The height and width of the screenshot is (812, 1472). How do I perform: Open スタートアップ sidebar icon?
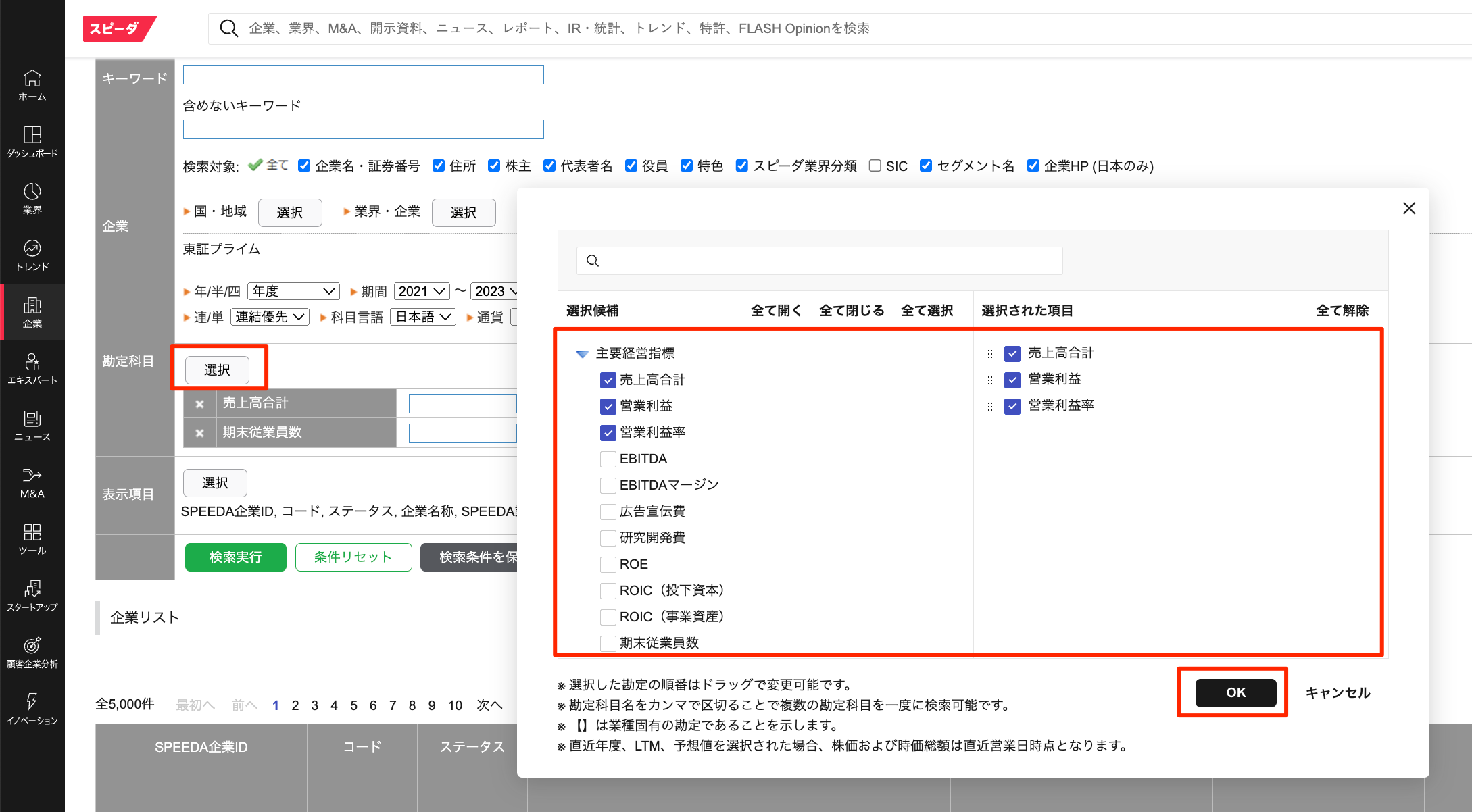[32, 596]
